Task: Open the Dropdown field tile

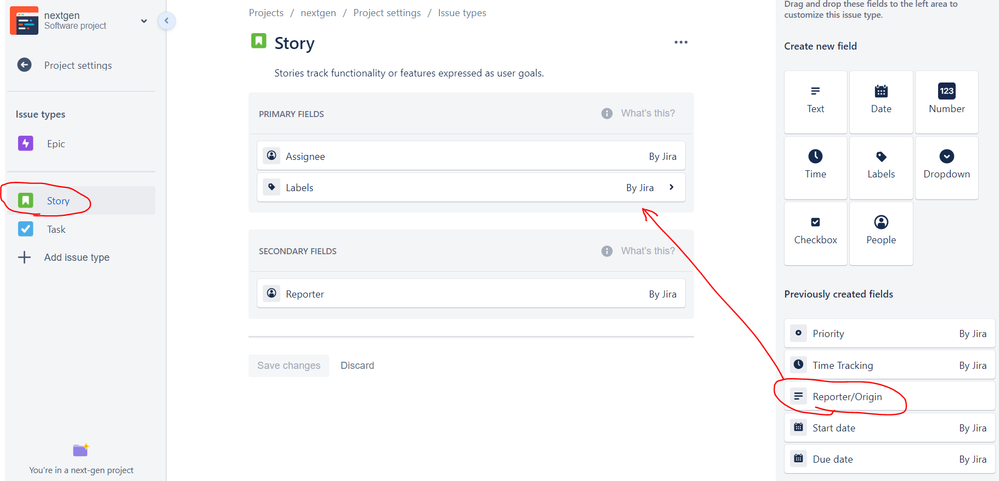Action: (x=947, y=168)
